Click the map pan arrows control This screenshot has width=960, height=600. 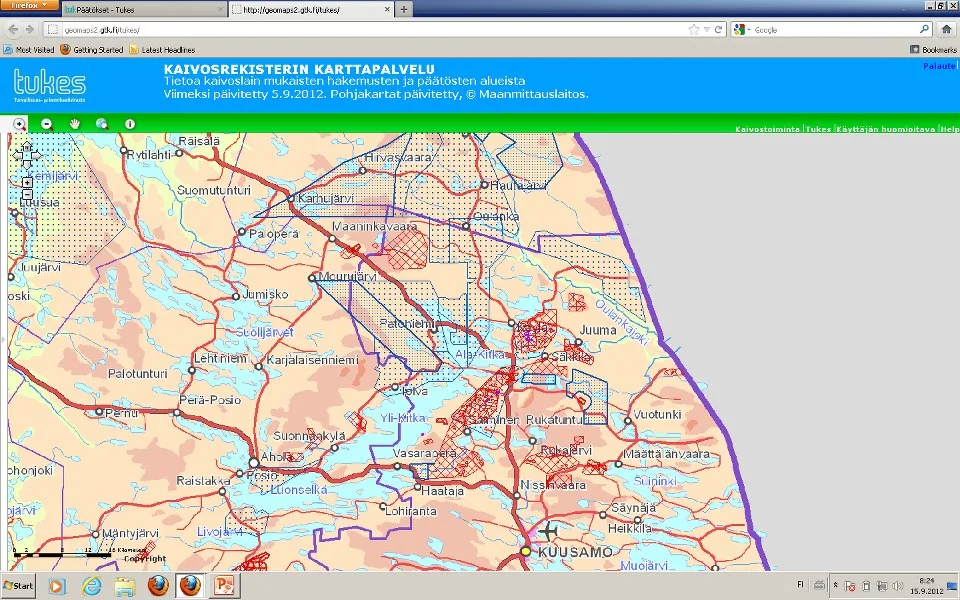point(27,156)
